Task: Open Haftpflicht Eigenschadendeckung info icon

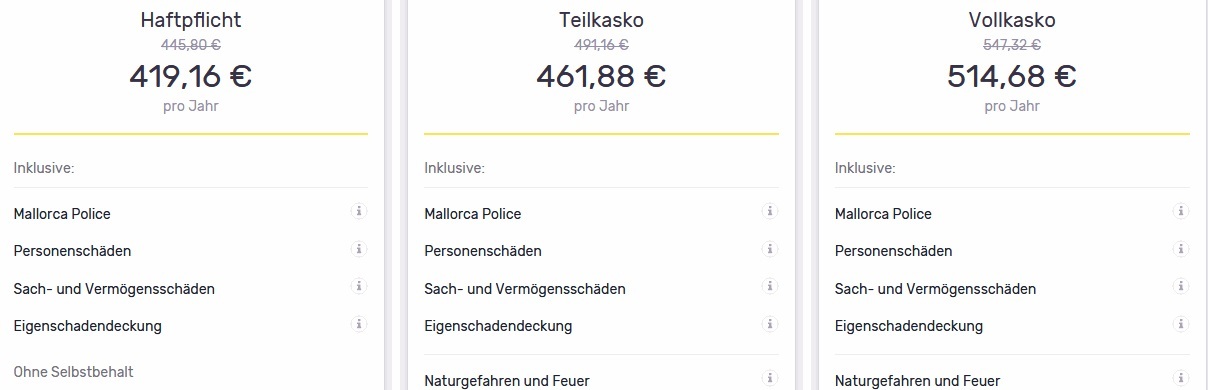Action: [359, 323]
